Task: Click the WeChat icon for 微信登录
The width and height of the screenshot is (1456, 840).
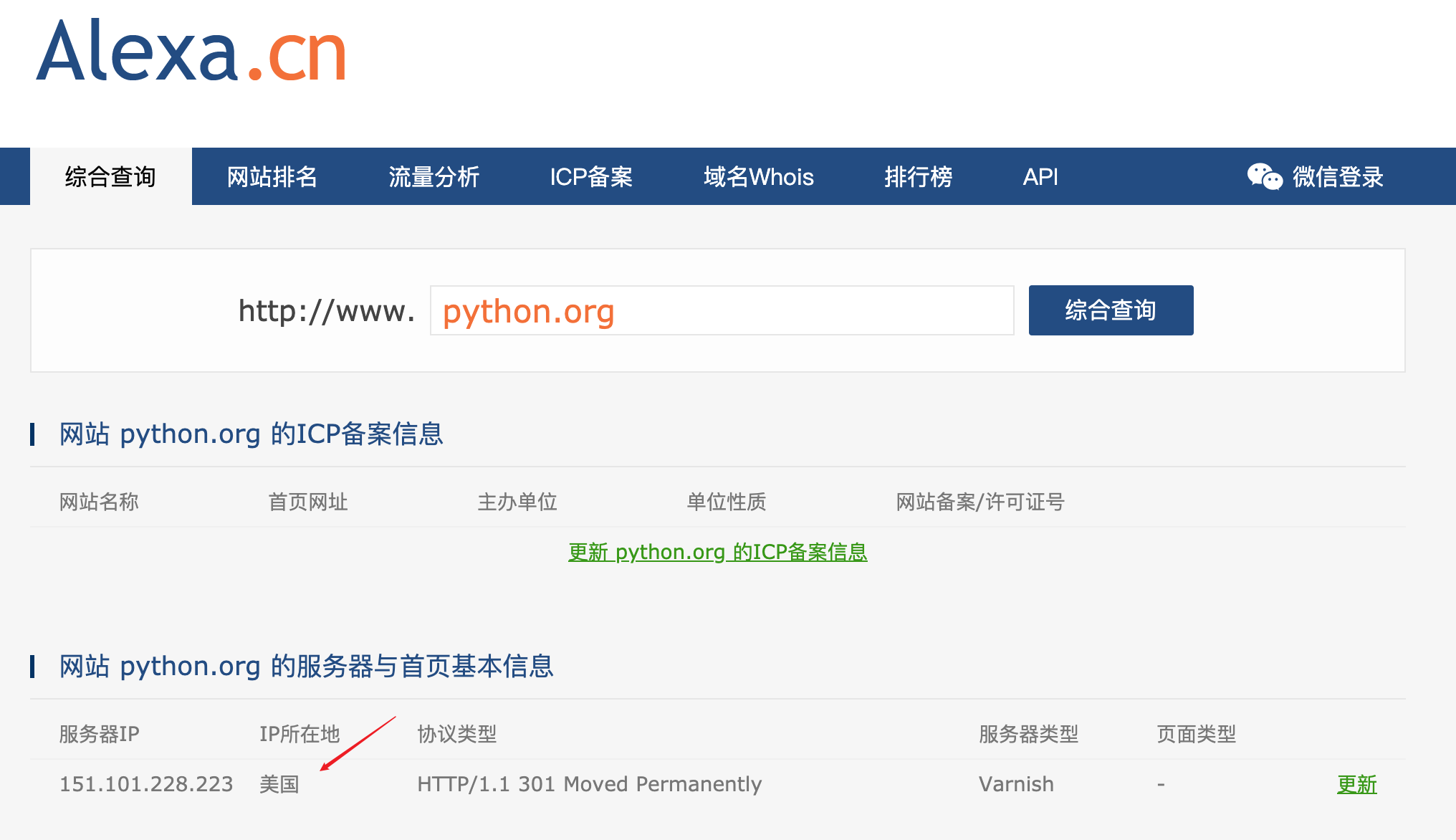Action: (1264, 176)
